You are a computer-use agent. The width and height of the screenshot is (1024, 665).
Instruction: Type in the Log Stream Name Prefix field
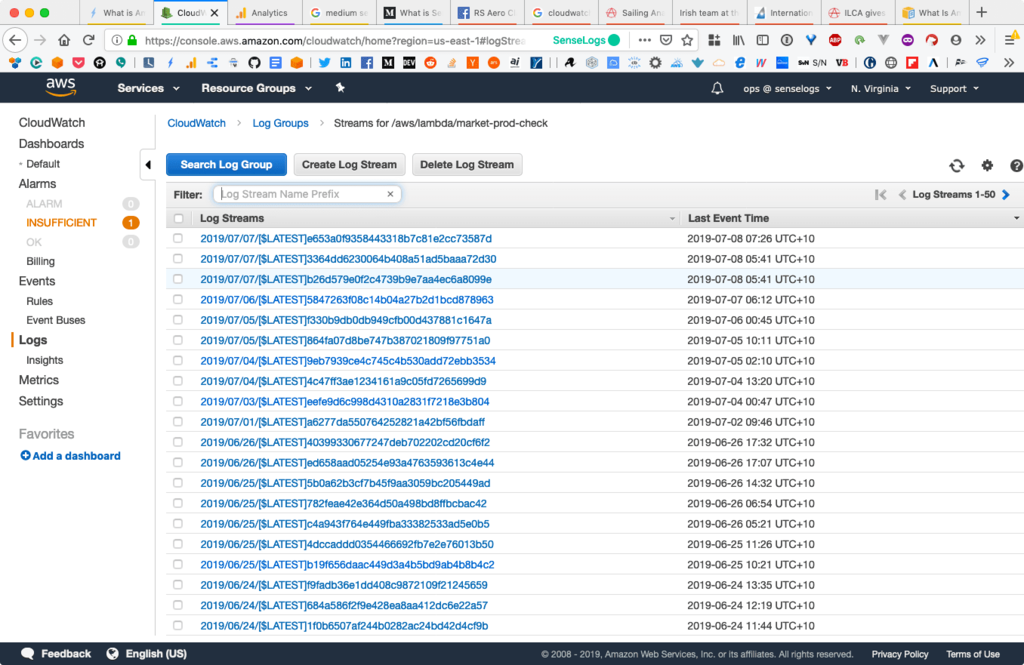click(300, 194)
